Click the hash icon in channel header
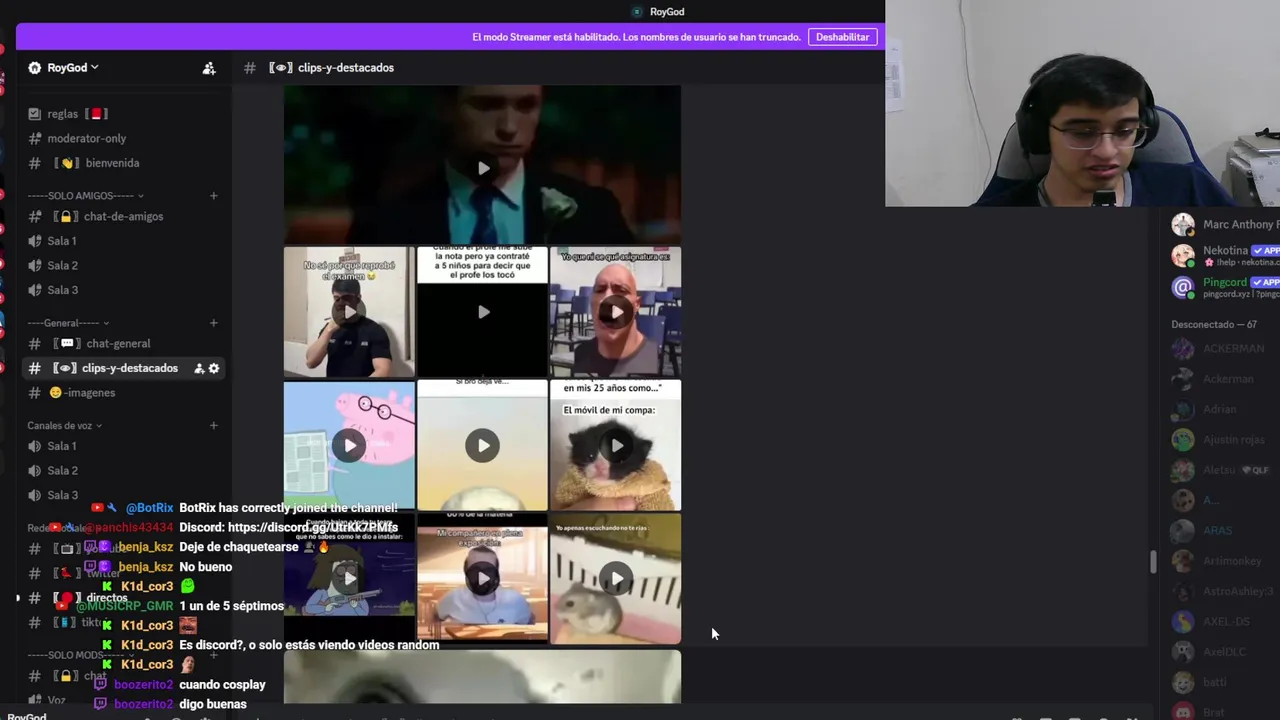Viewport: 1280px width, 720px height. tap(250, 68)
